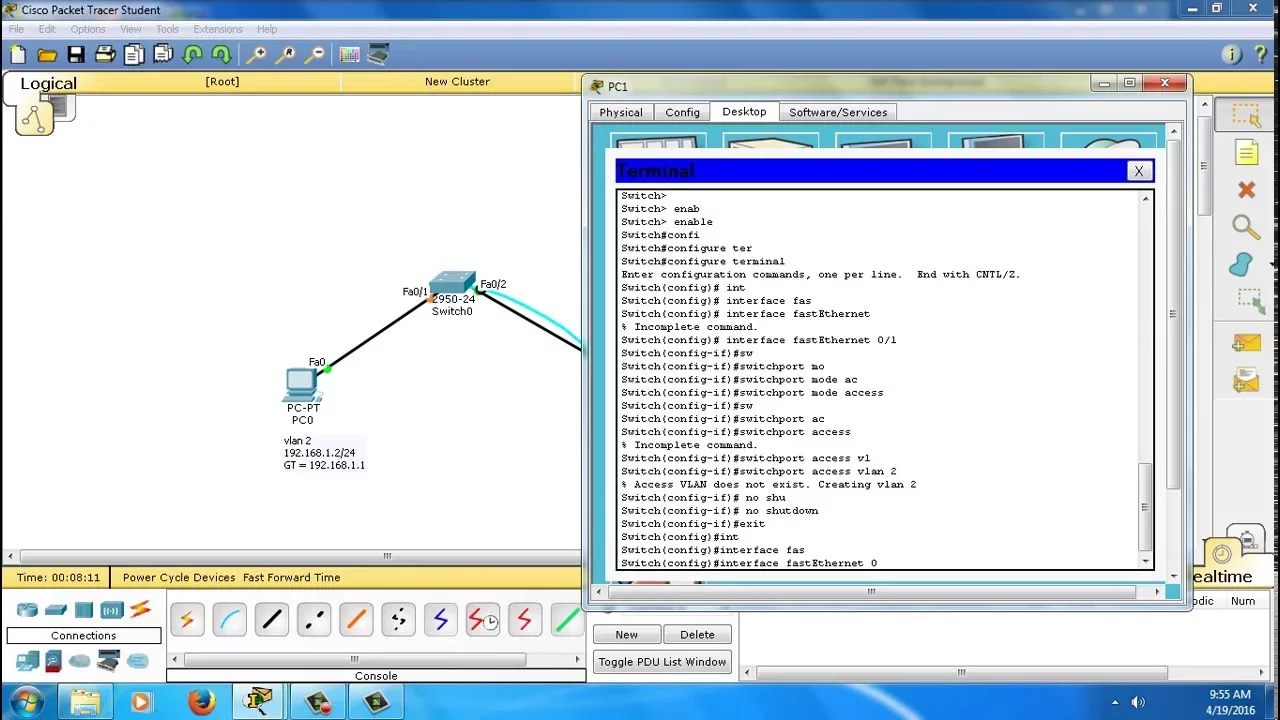Select the Connections lightning category
This screenshot has height=720, width=1280.
pyautogui.click(x=140, y=609)
